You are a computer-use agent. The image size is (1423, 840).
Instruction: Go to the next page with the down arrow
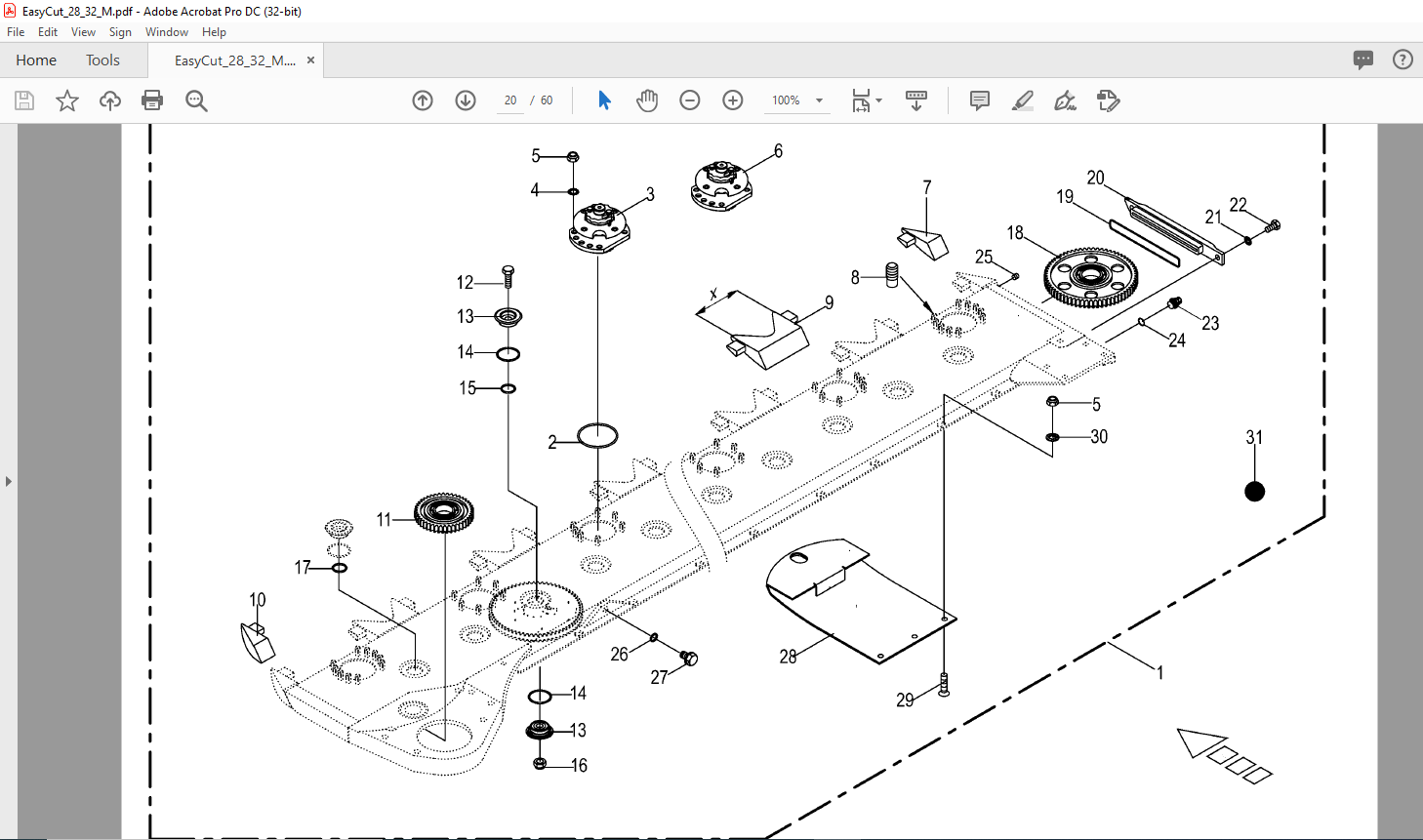click(466, 100)
